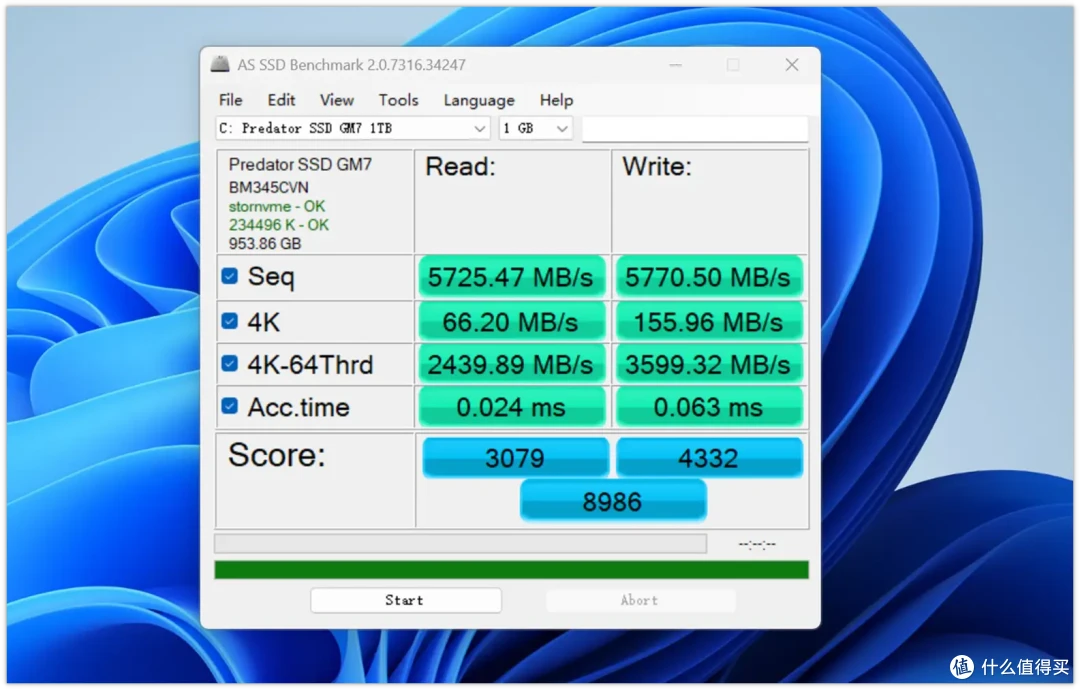This screenshot has height=690, width=1080.
Task: Click the 4K-64Thrd write result 3599.32 MB/s
Action: 709,364
